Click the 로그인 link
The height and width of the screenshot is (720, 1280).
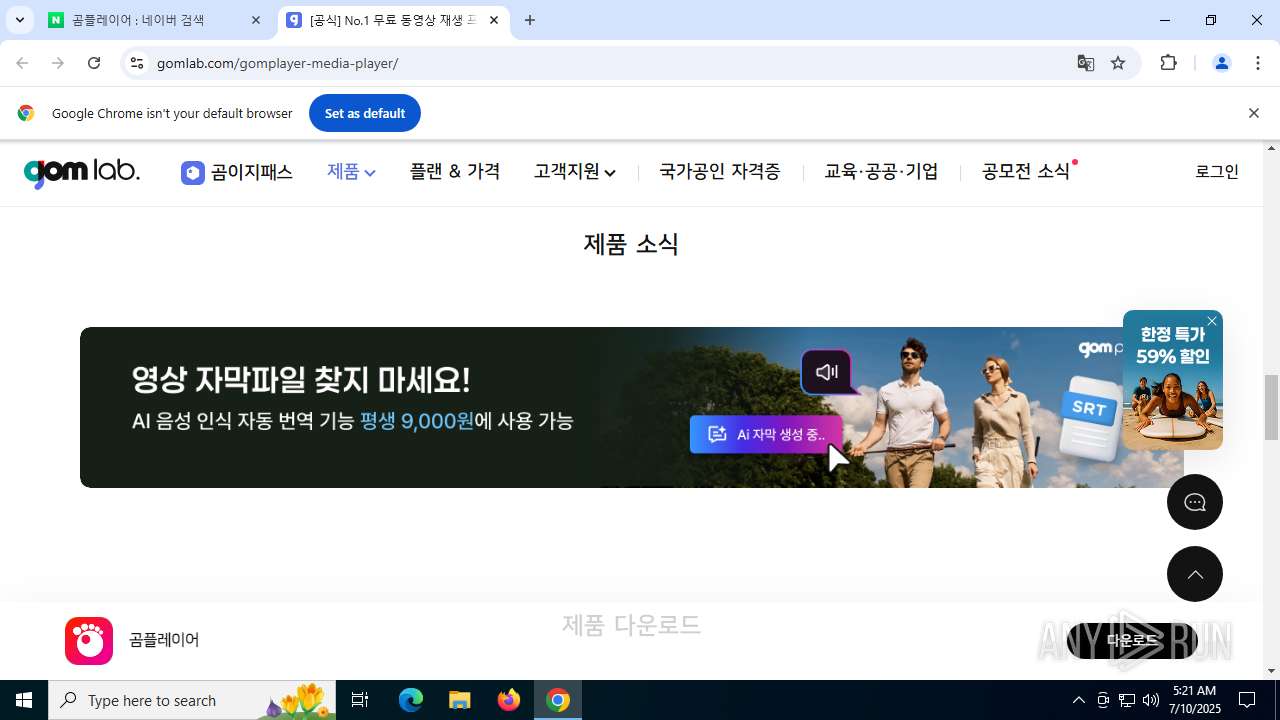click(x=1217, y=172)
